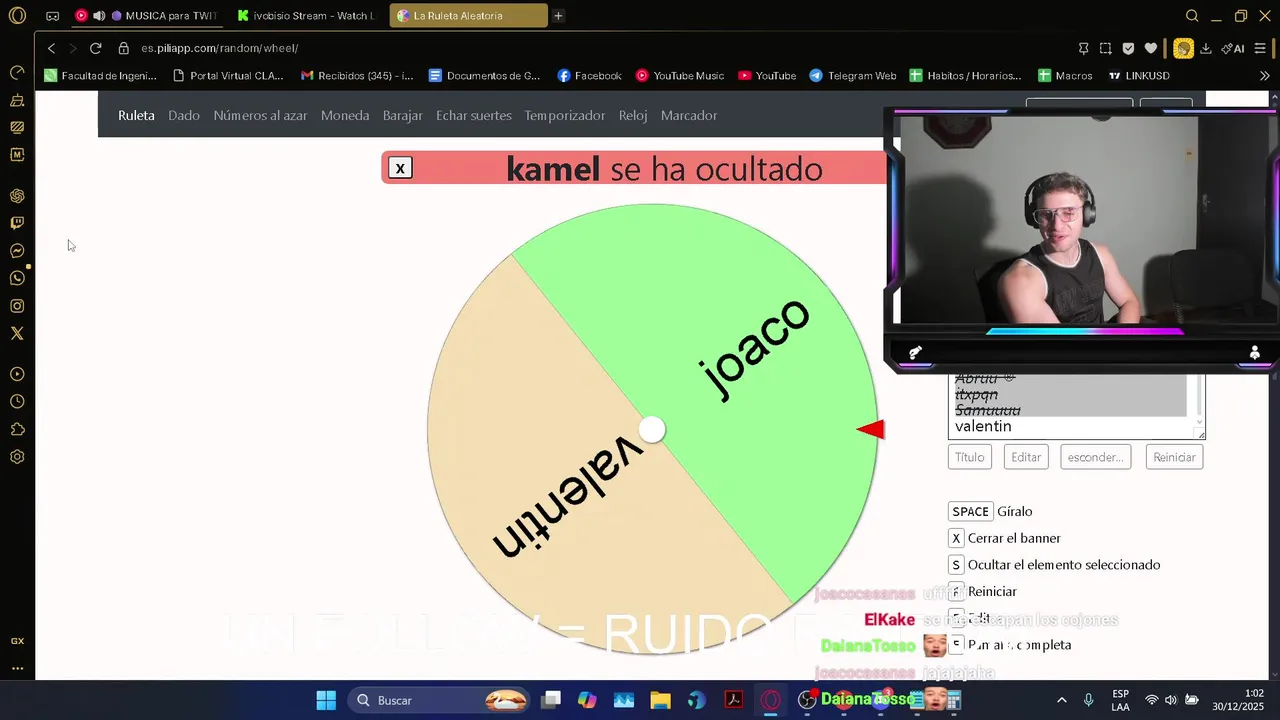
Task: Open the ChatGPT sidebar icon
Action: pos(17,196)
